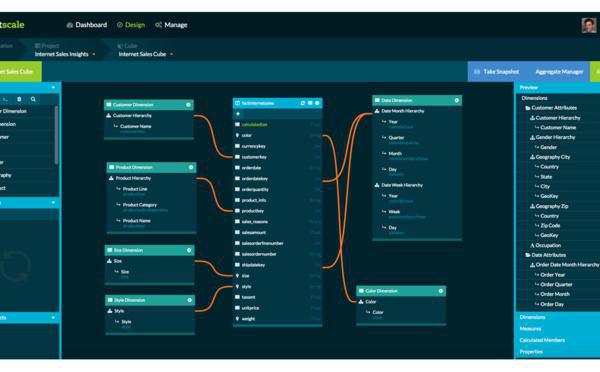
Task: Click Color hierarchy icon in Color Dimension
Action: click(361, 302)
